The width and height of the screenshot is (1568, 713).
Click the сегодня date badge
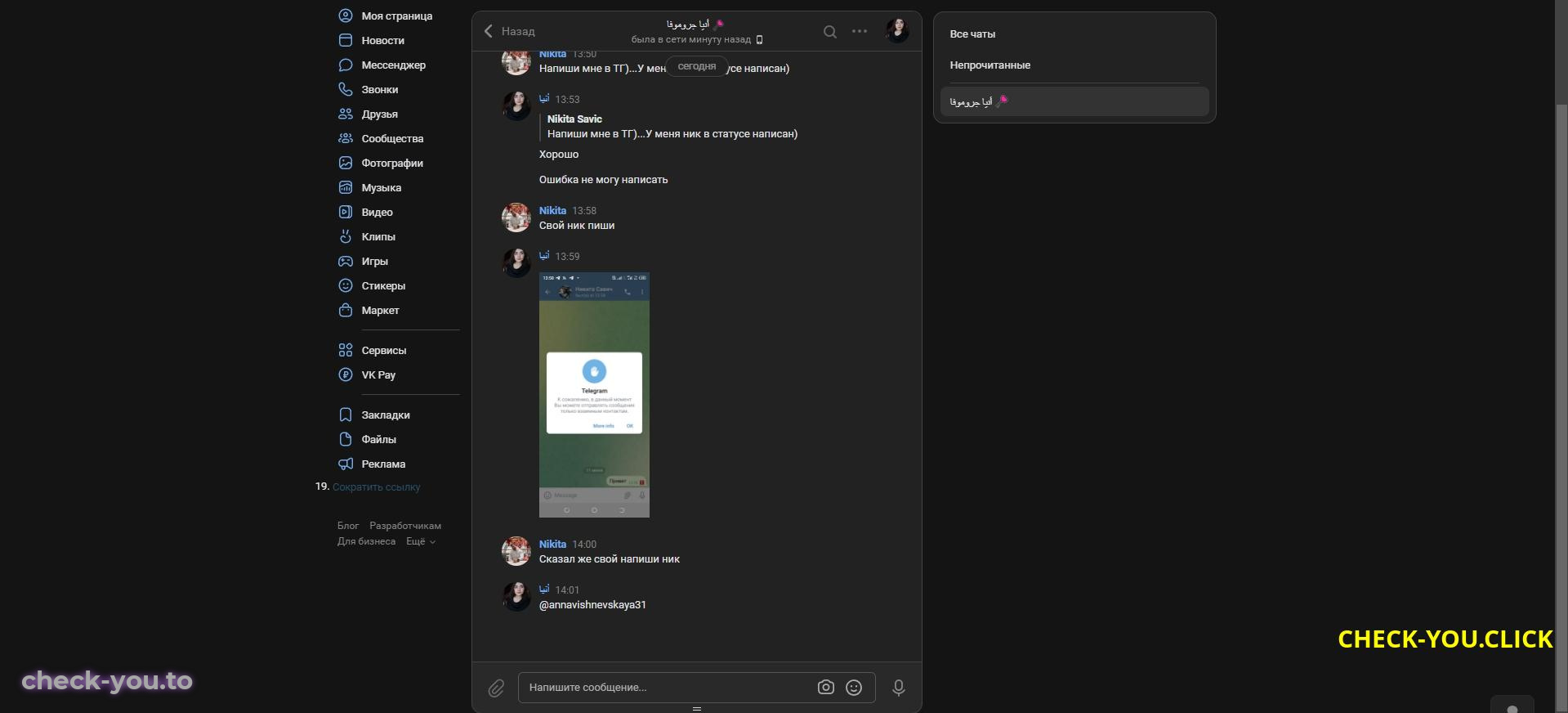coord(697,66)
